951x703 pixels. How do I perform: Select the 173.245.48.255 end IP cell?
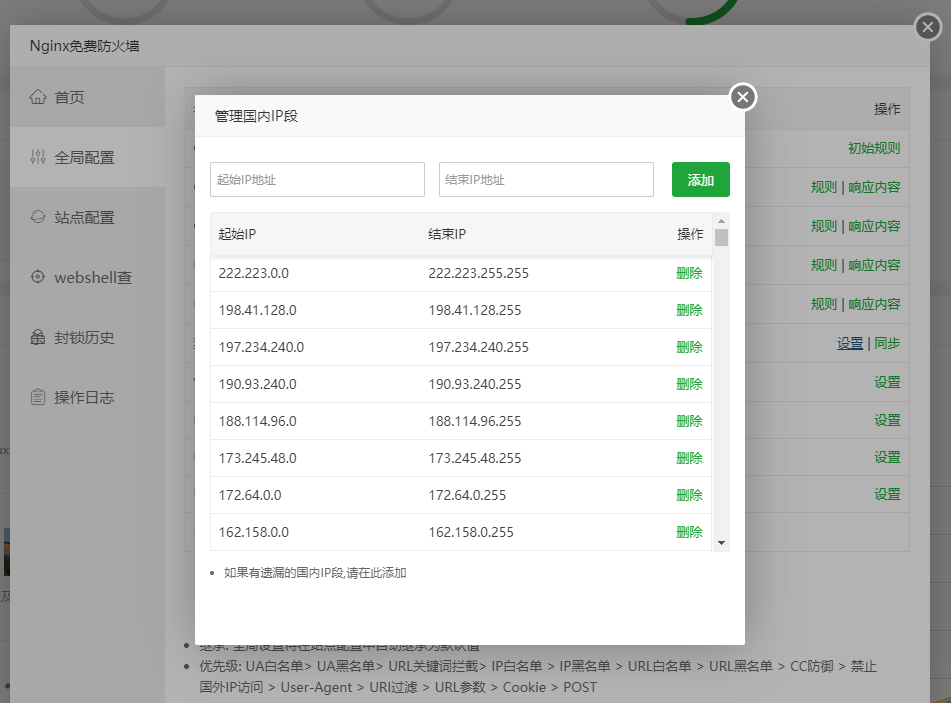[x=475, y=458]
